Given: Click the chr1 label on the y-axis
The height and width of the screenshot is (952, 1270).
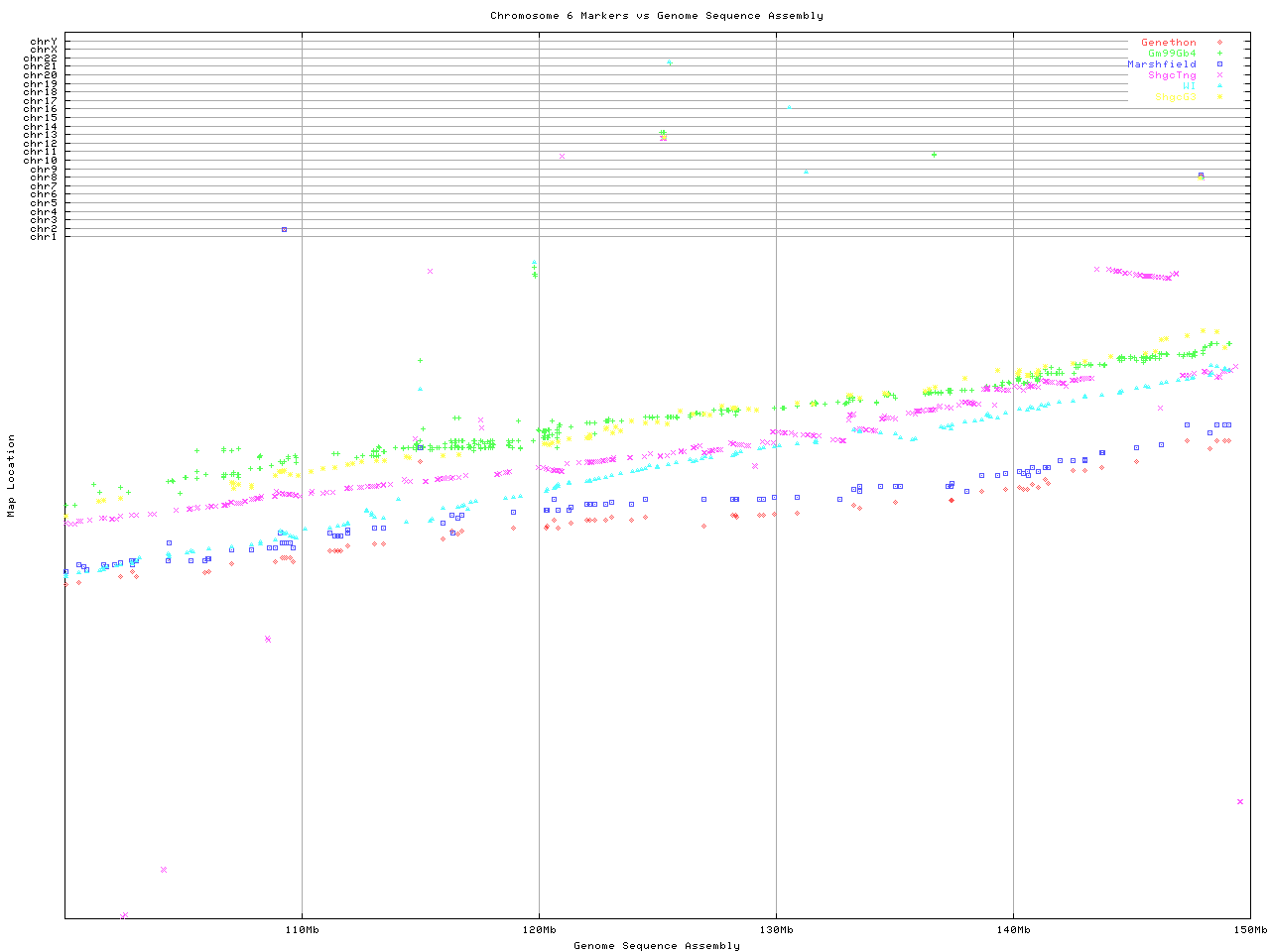Looking at the screenshot, I should (x=44, y=236).
